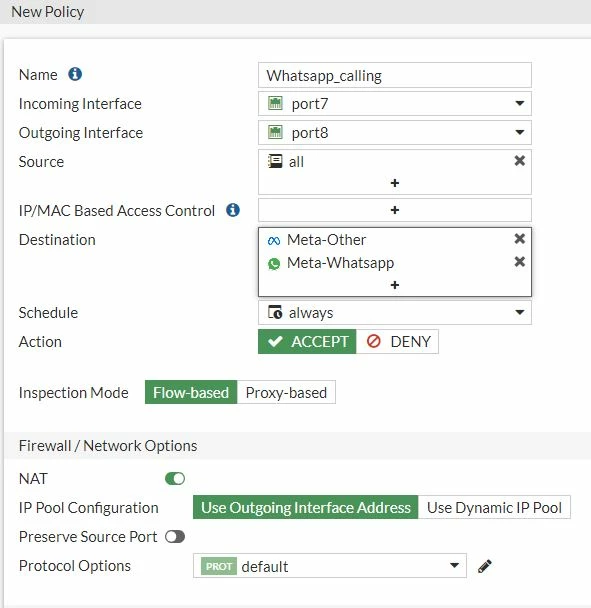Click info icon beside IP/MAC Based Access Control
The width and height of the screenshot is (591, 608).
pyautogui.click(x=233, y=210)
